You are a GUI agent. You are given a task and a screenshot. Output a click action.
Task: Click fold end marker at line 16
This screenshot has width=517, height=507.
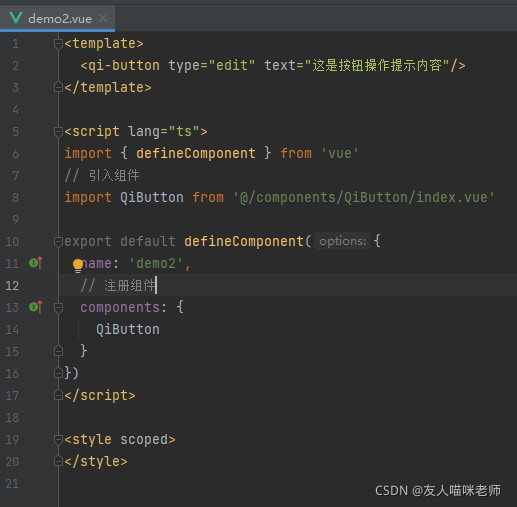pos(58,373)
